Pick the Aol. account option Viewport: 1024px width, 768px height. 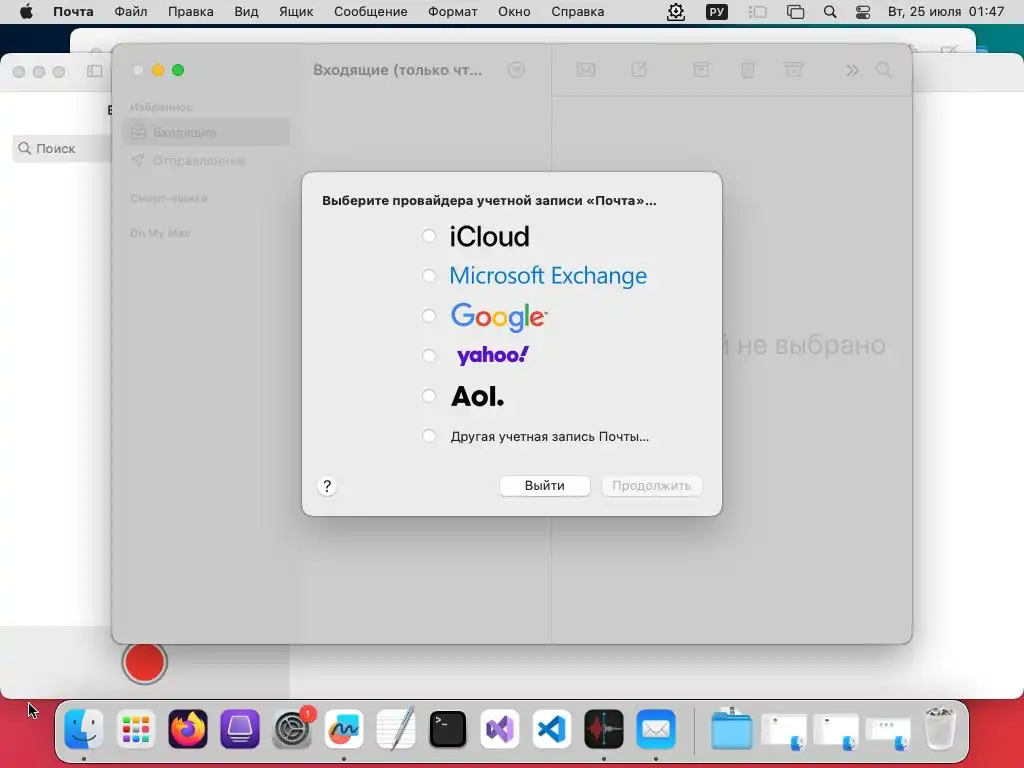click(x=428, y=396)
